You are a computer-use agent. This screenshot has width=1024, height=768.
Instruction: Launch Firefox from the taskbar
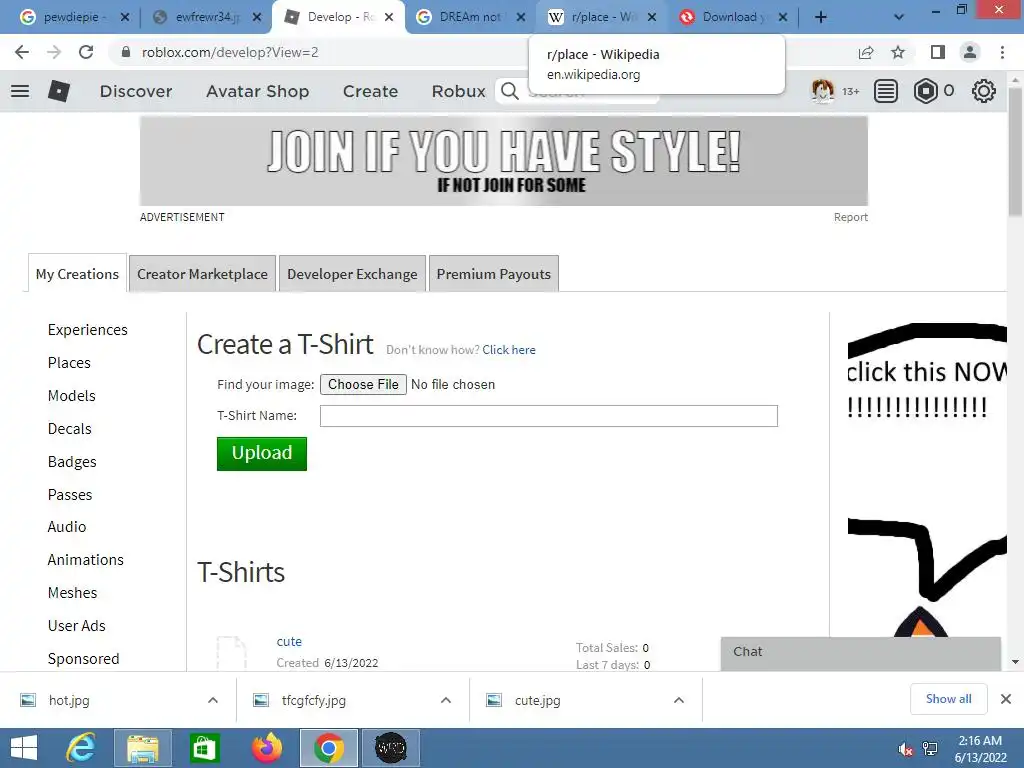click(267, 748)
